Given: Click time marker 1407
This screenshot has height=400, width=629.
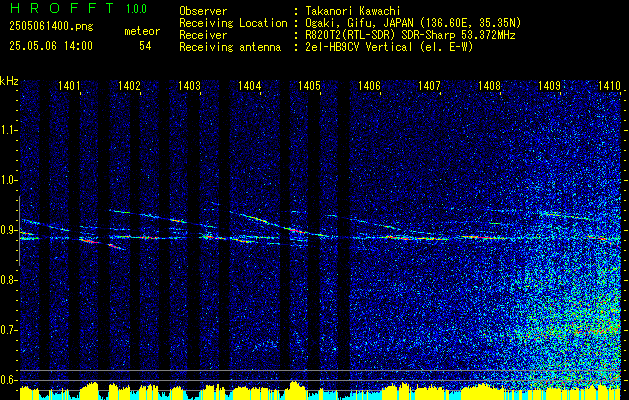Looking at the screenshot, I should [429, 85].
